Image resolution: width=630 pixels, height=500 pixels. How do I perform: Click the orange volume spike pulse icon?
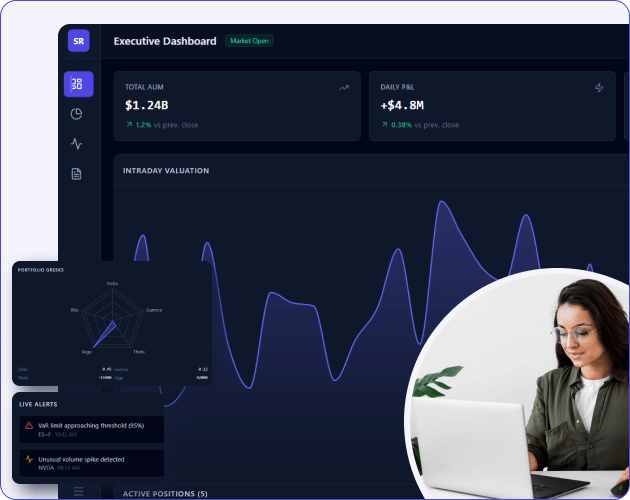coord(29,459)
